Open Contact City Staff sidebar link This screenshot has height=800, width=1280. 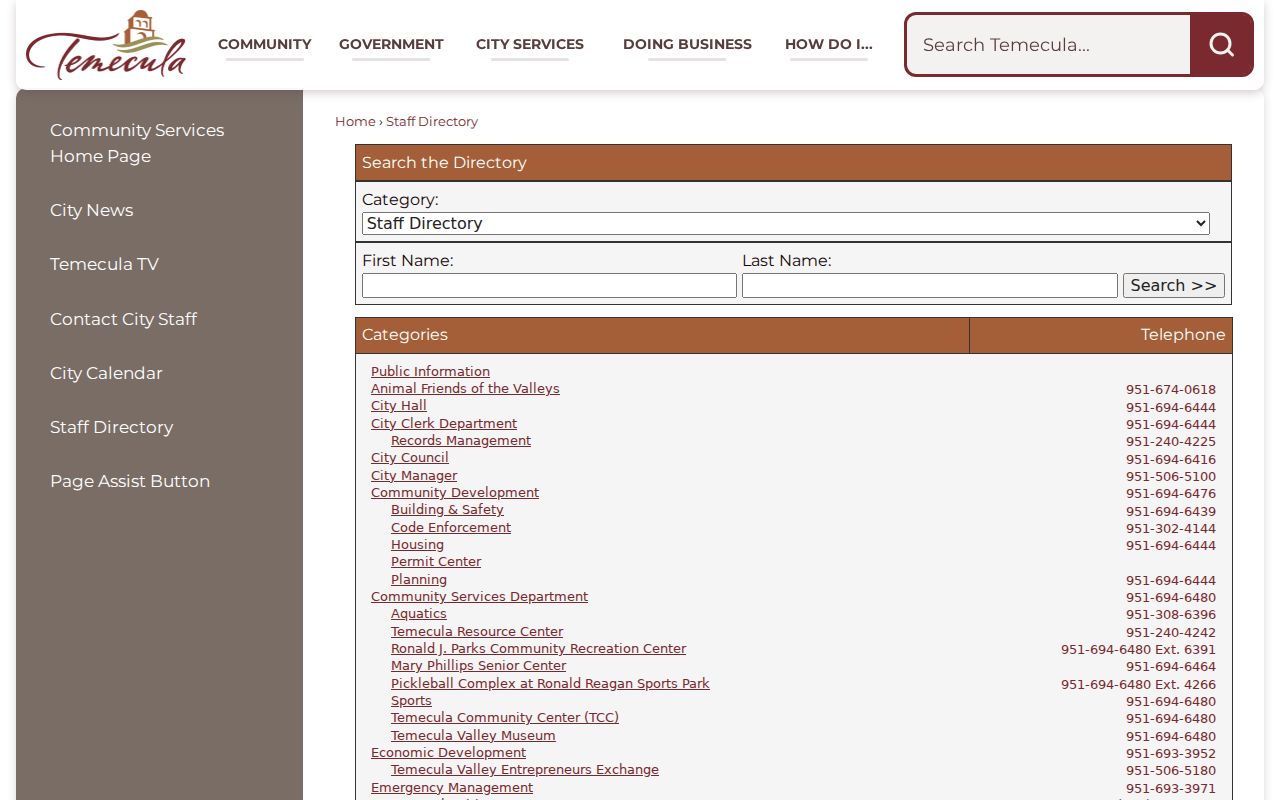coord(123,319)
